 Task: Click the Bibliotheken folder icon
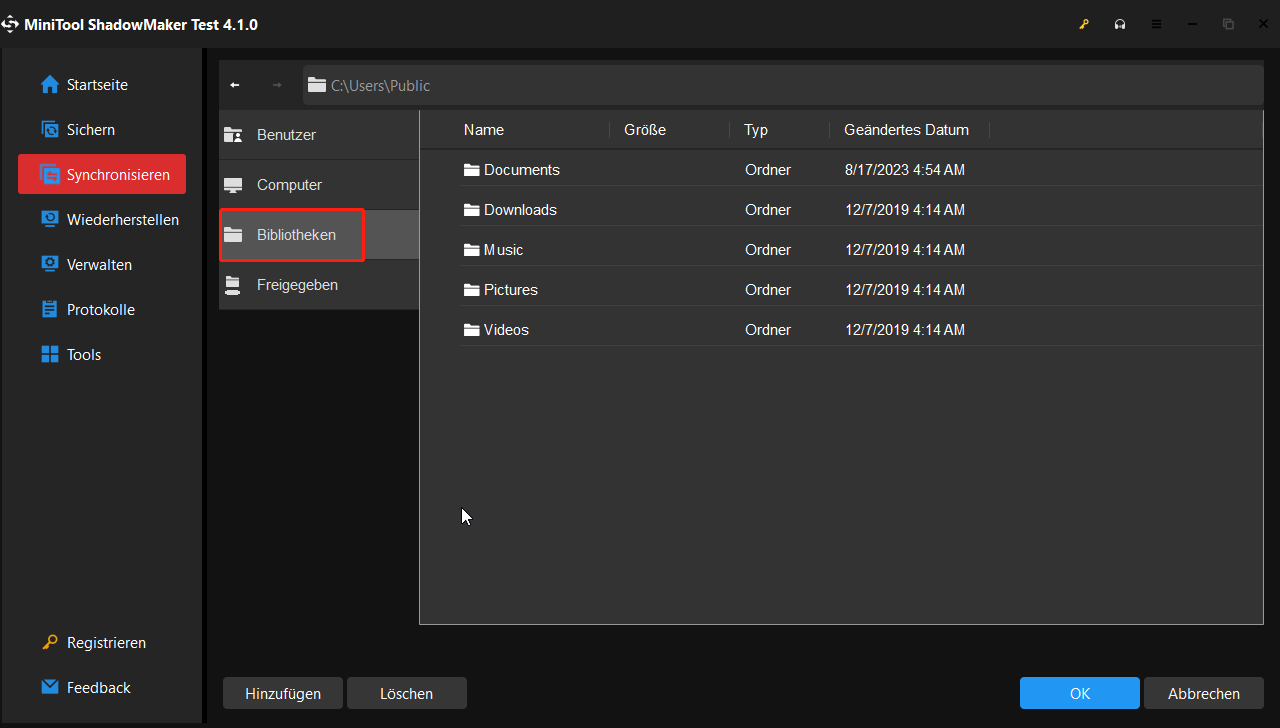233,235
